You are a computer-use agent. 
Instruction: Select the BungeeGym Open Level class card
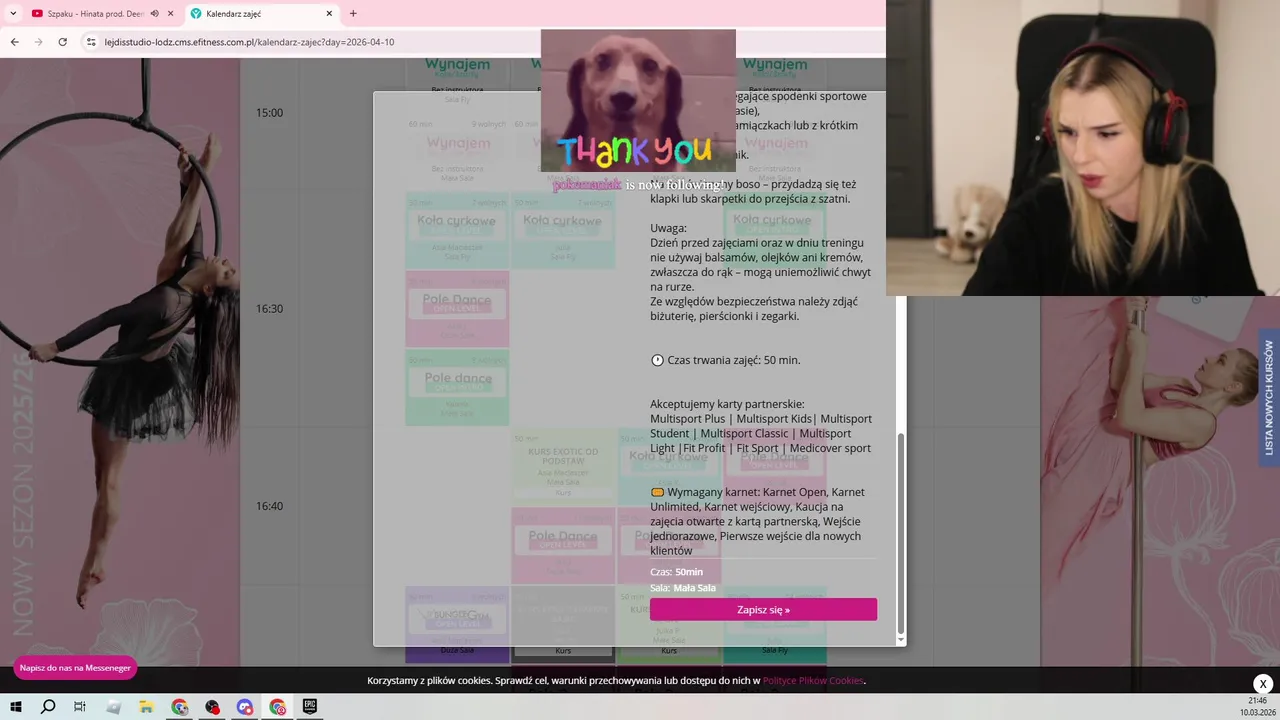pos(457,624)
